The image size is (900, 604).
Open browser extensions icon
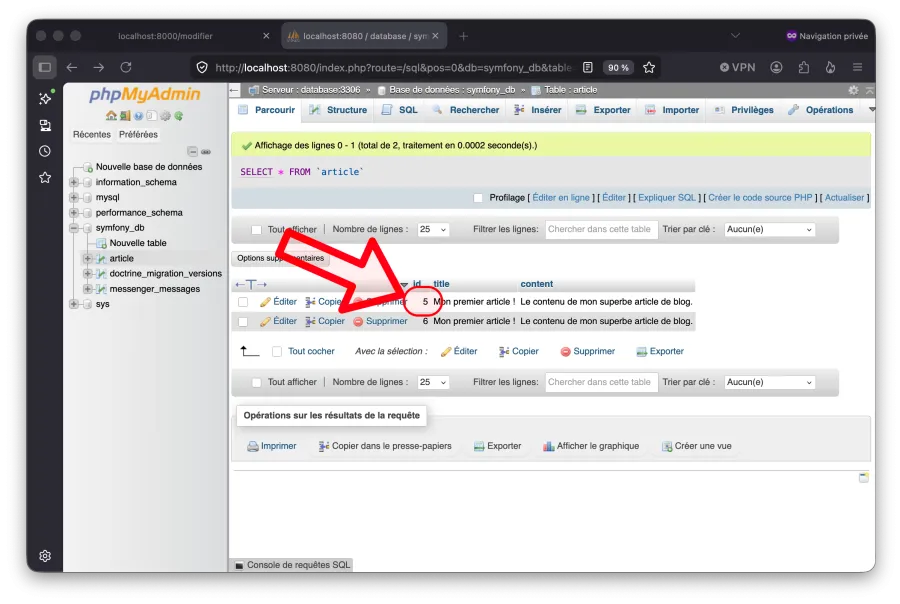pos(804,67)
